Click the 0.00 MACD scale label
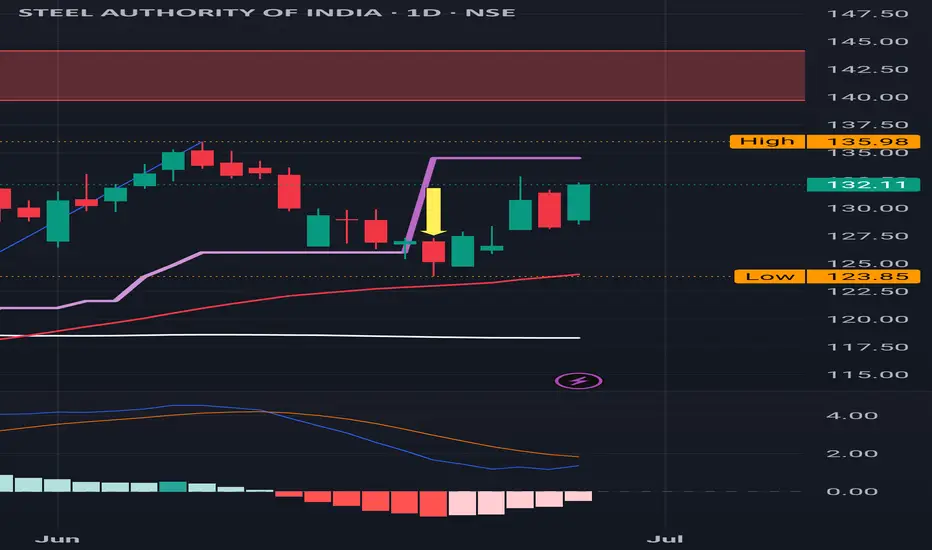The width and height of the screenshot is (932, 550). (x=852, y=492)
